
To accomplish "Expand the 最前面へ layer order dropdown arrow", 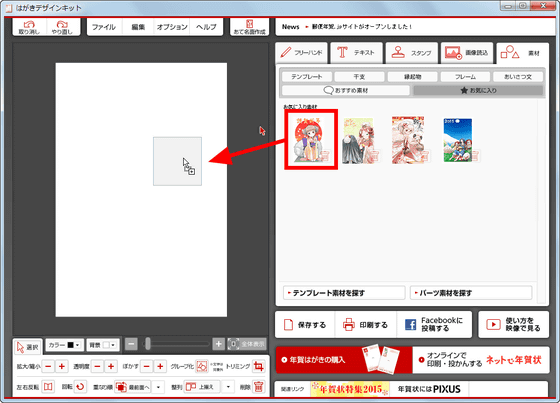I will point(158,387).
